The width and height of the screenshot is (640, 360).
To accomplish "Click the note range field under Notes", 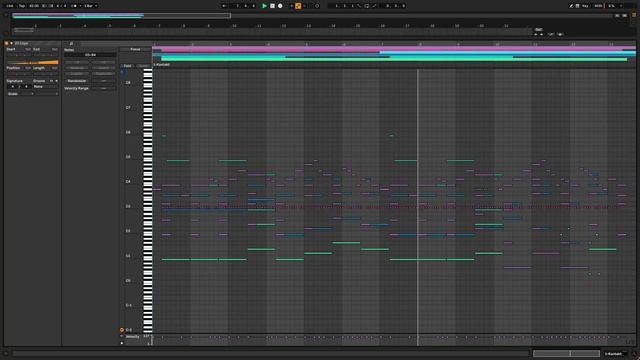I will tap(90, 55).
